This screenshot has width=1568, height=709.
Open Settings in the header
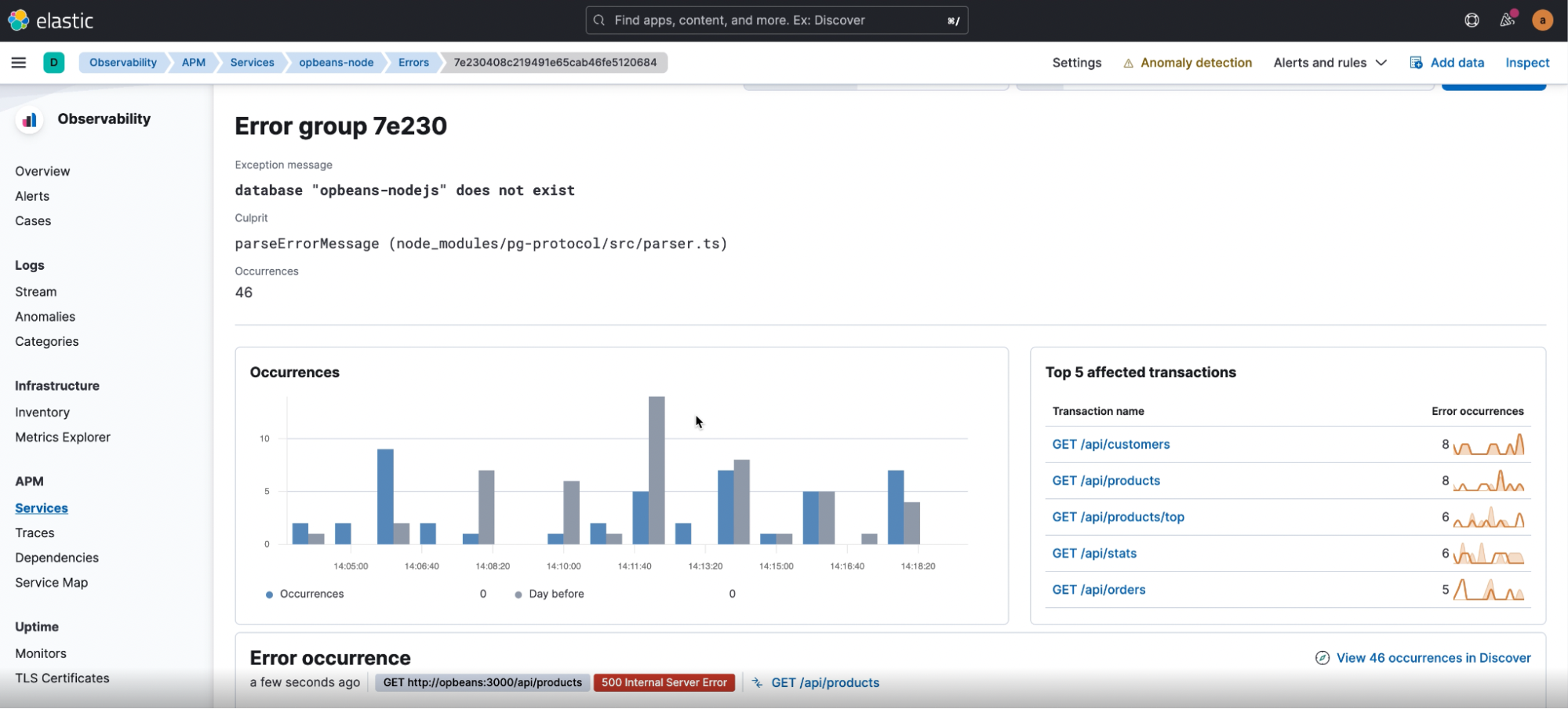tap(1076, 63)
